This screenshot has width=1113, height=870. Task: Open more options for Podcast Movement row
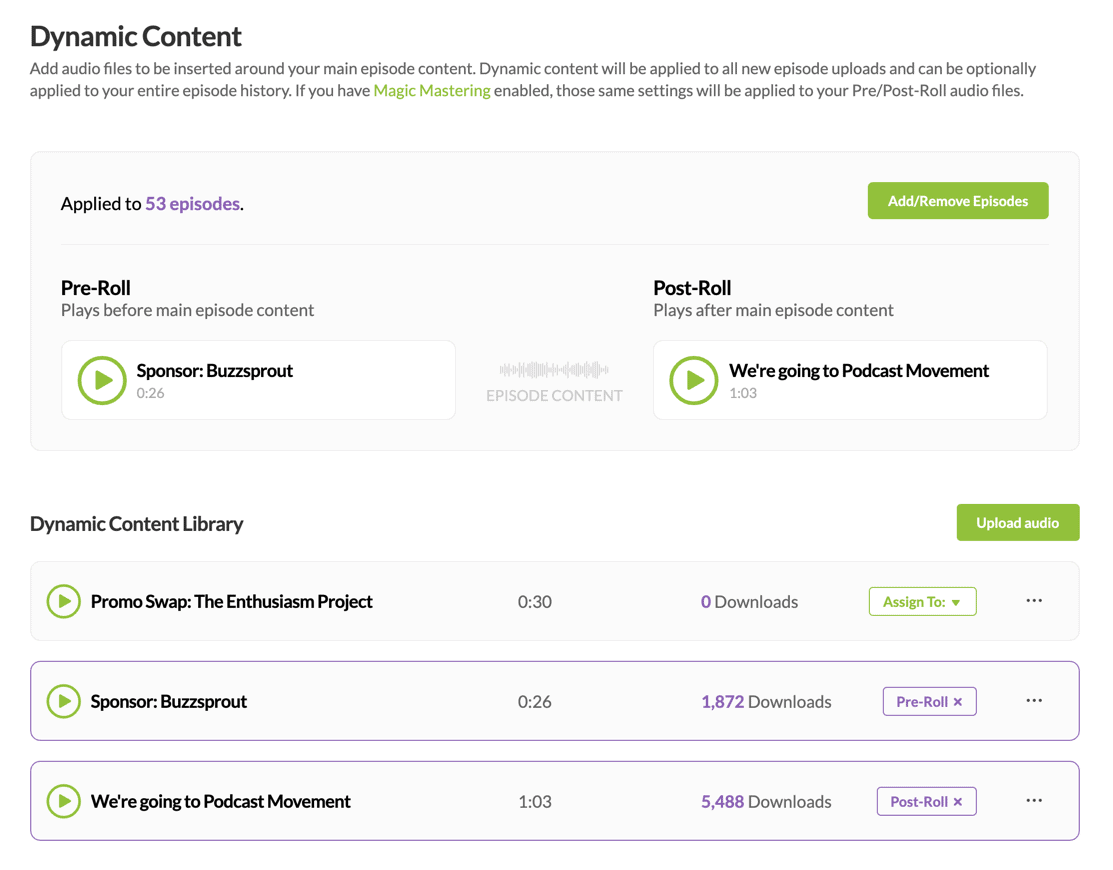click(x=1034, y=801)
